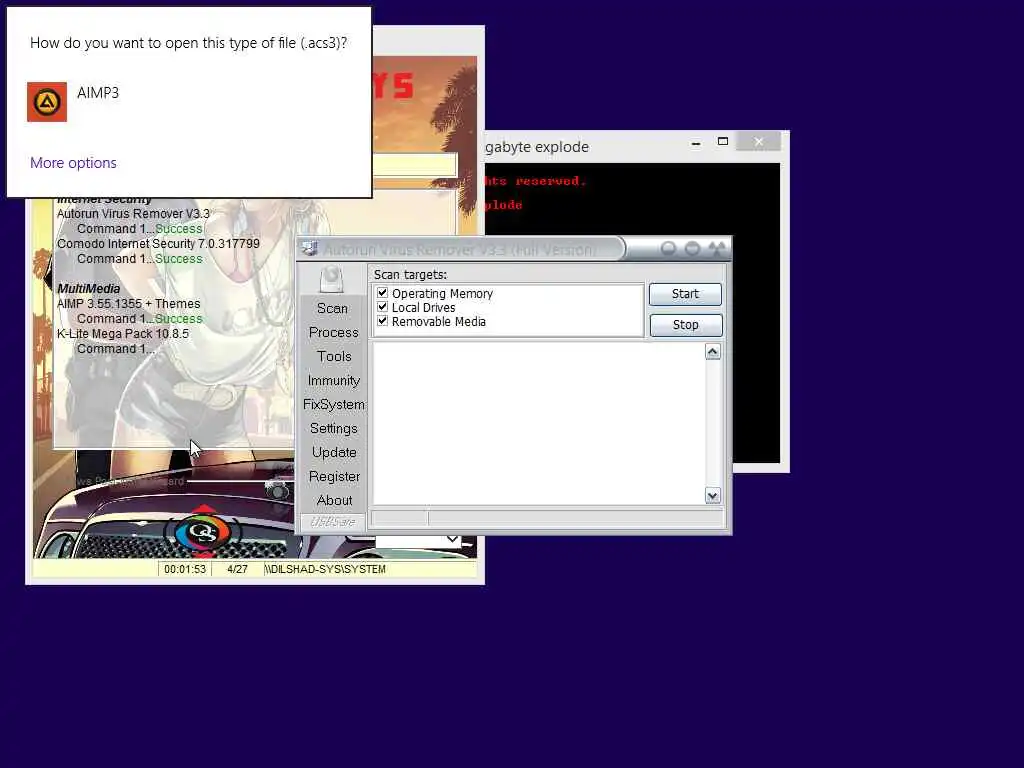Image resolution: width=1024 pixels, height=768 pixels.
Task: Select AIMP 3.55.1355 + Themes entry
Action: pyautogui.click(x=129, y=304)
